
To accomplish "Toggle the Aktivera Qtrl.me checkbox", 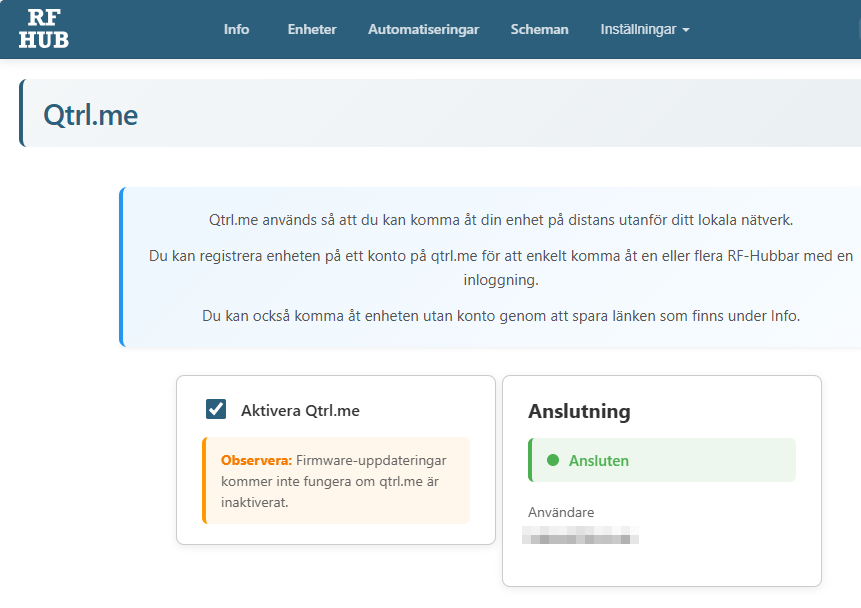I will coord(215,409).
